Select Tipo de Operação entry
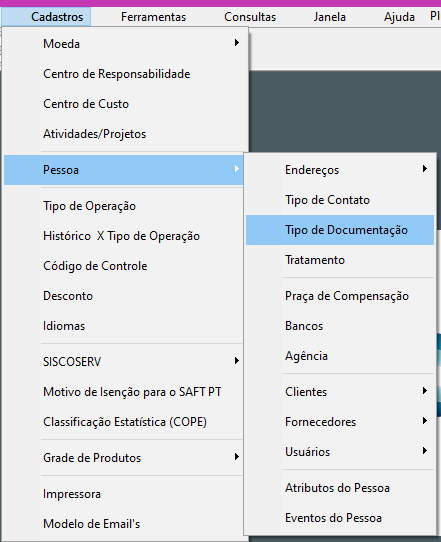The image size is (441, 542). click(124, 206)
